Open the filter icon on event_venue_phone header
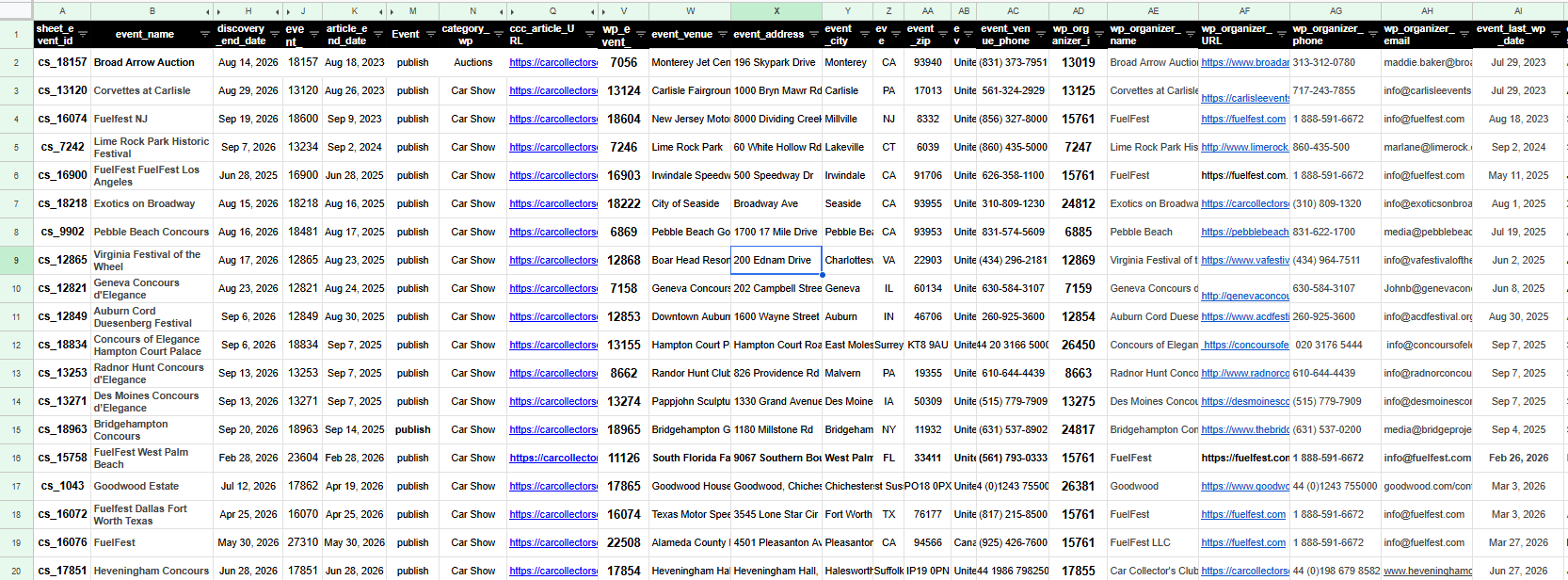The image size is (1568, 580). [1042, 34]
